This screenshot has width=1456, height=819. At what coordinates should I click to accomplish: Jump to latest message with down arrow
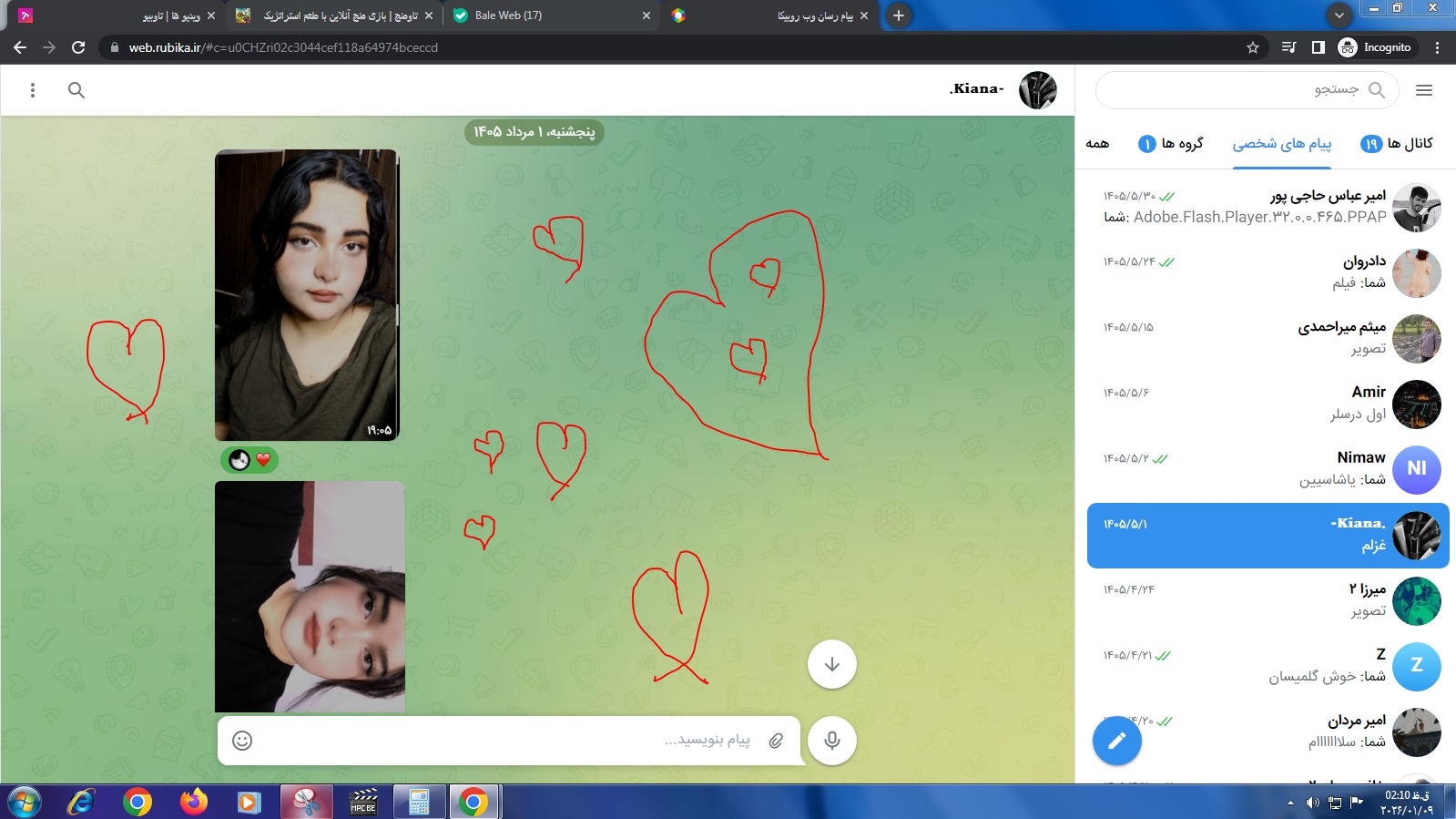(x=831, y=664)
